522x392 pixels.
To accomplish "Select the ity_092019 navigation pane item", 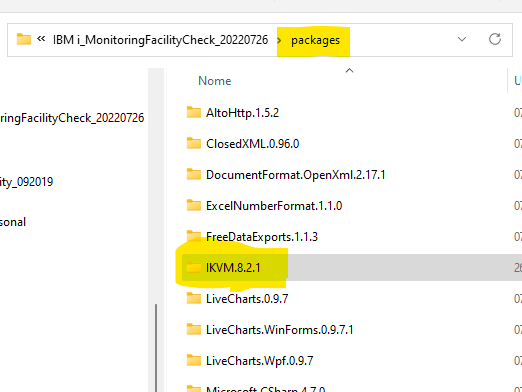I will (x=26, y=182).
